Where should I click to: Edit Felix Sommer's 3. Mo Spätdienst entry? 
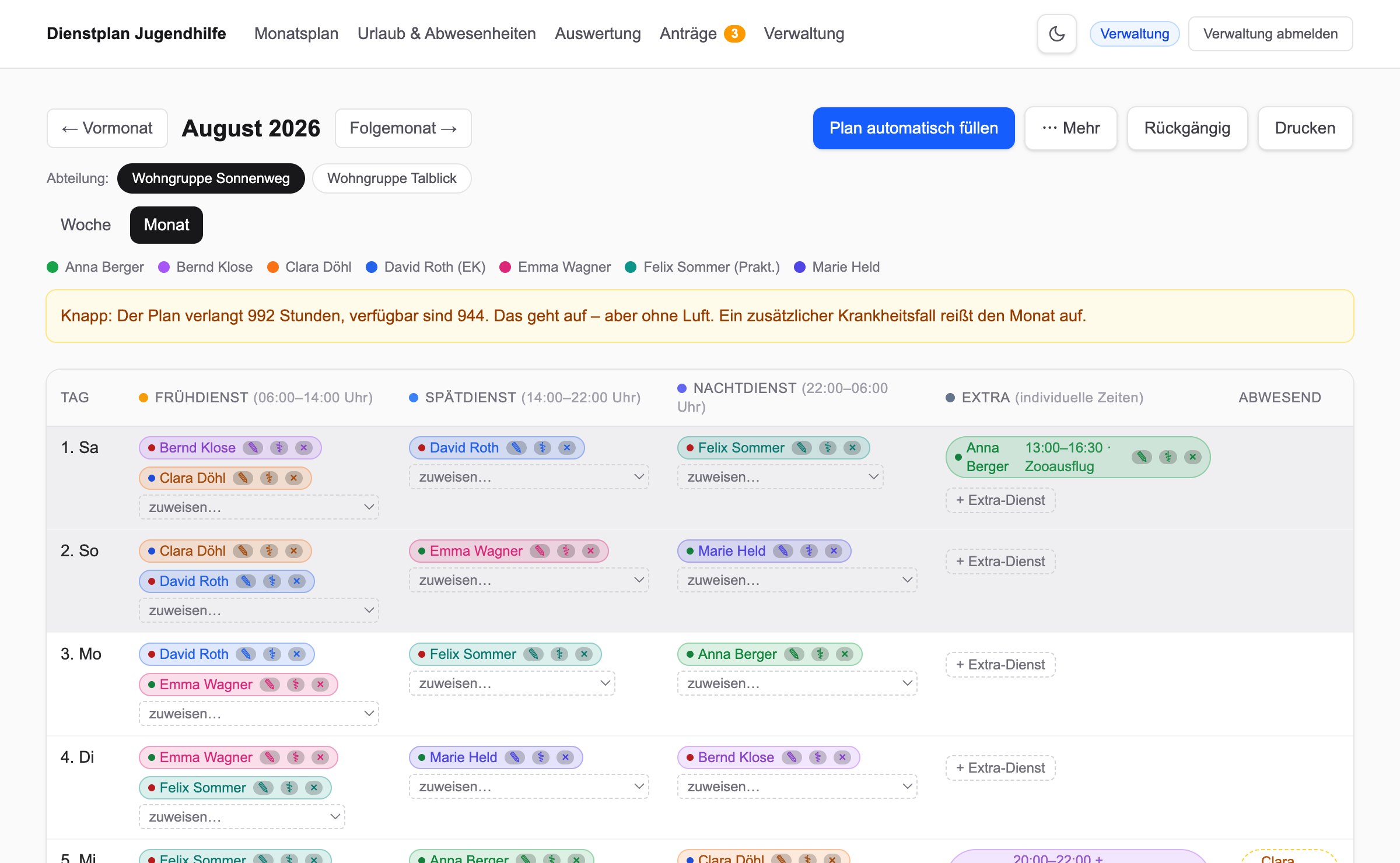pyautogui.click(x=533, y=654)
